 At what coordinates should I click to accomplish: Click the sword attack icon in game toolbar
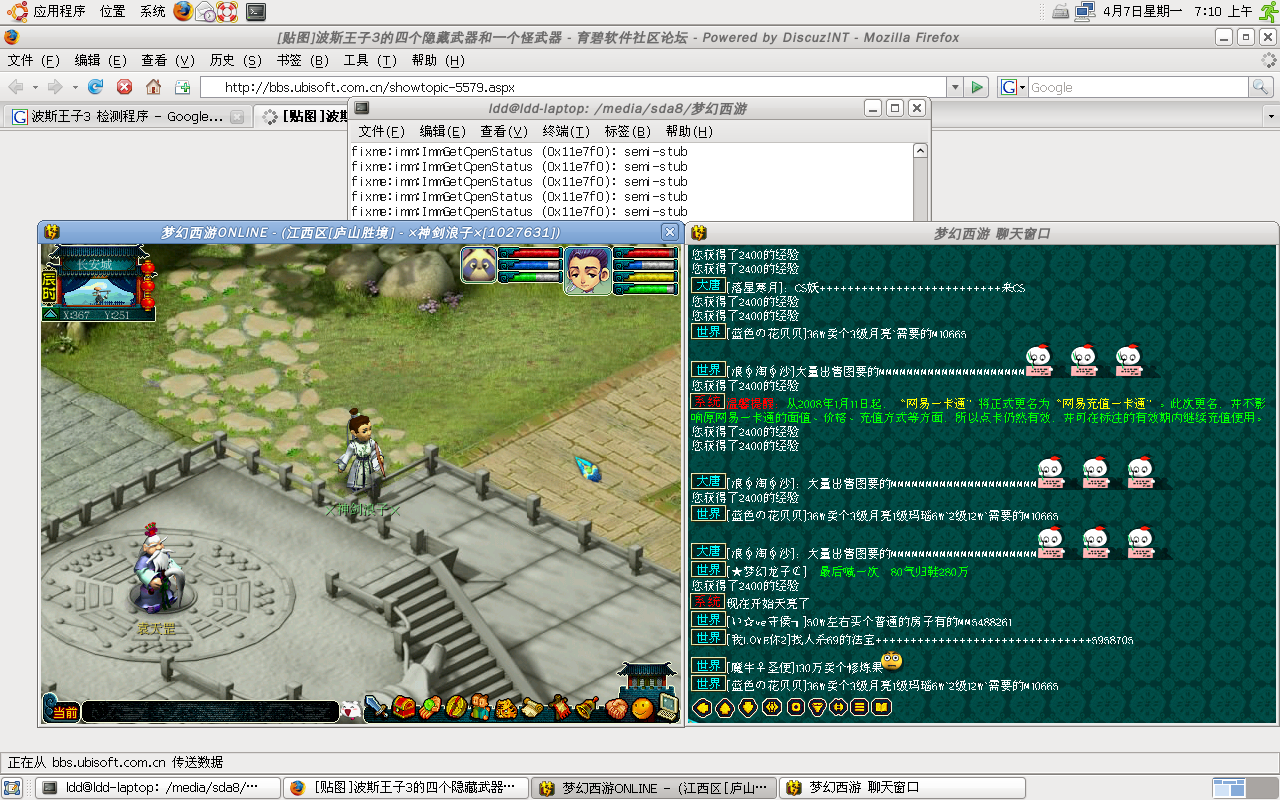point(376,707)
